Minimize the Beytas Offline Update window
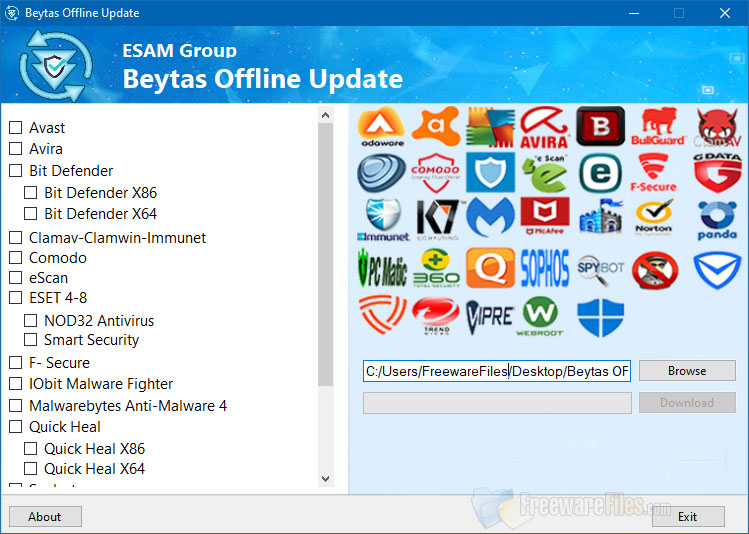This screenshot has height=534, width=749. pos(634,13)
